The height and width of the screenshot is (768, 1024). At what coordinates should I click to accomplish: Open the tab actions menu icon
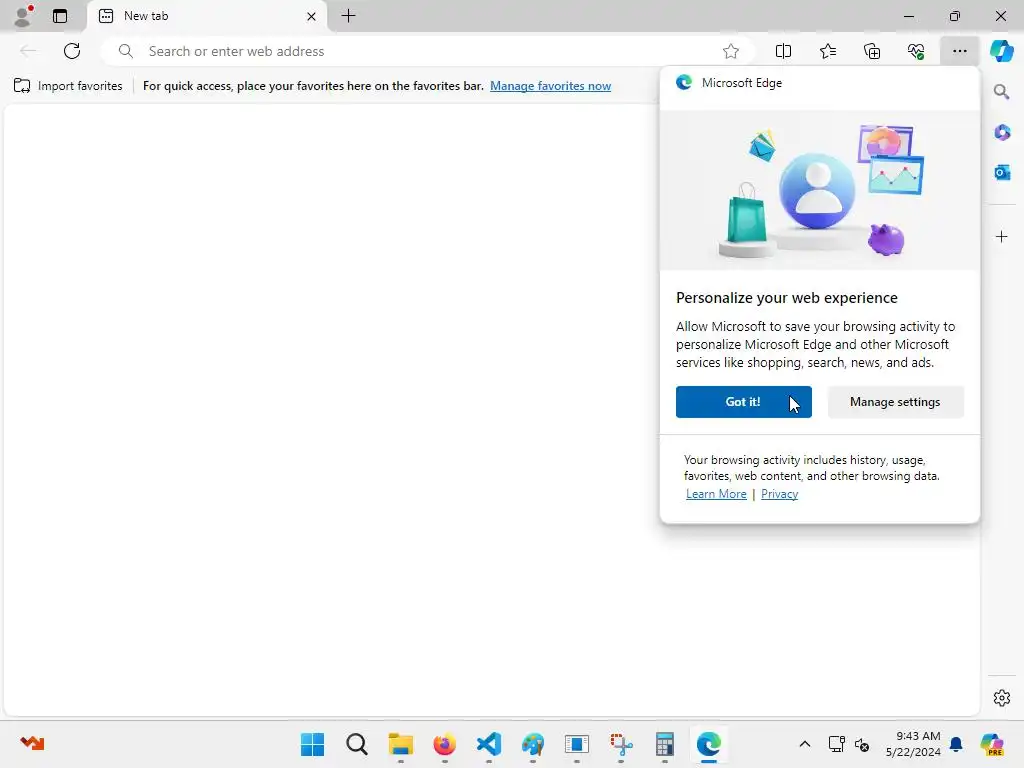coord(60,16)
